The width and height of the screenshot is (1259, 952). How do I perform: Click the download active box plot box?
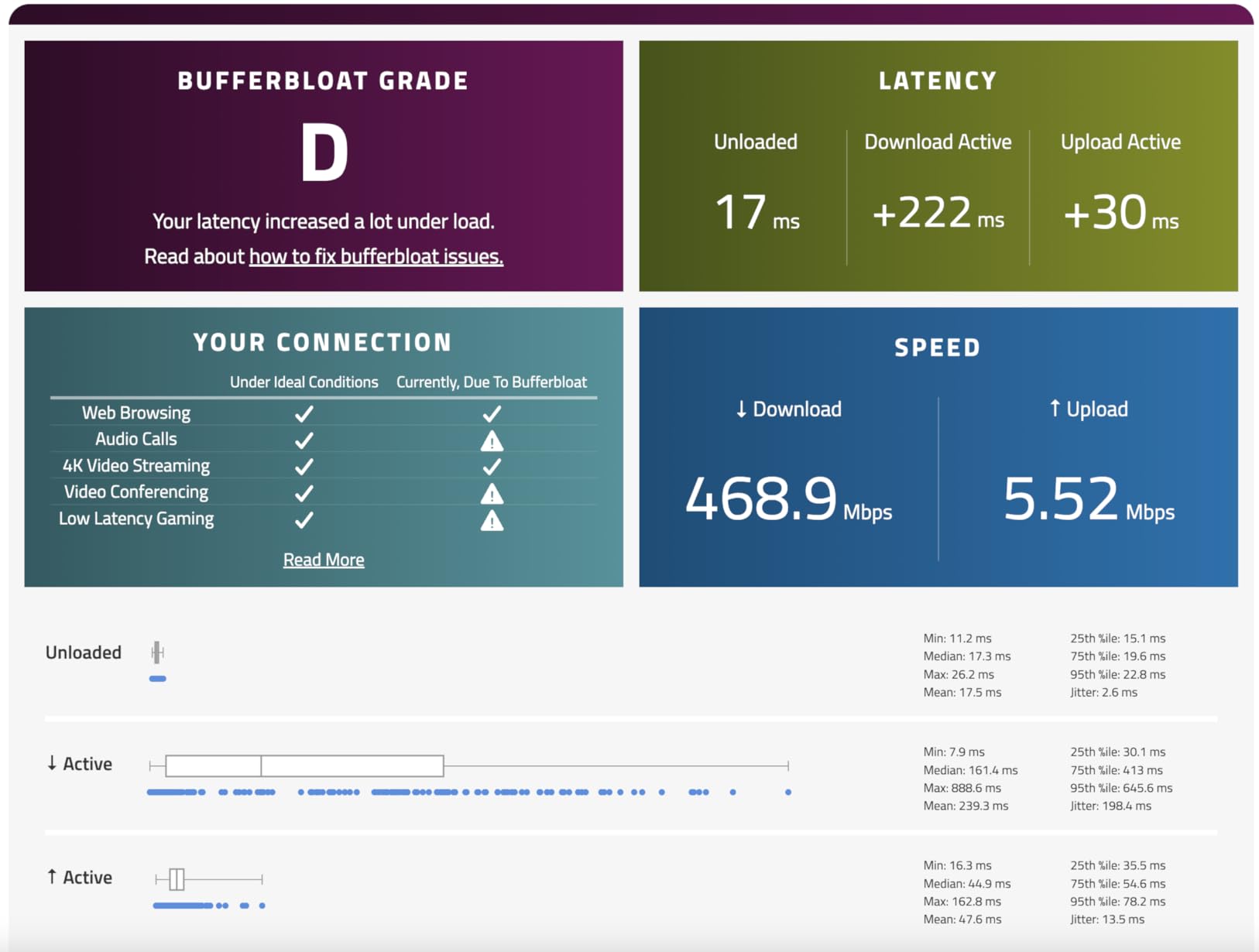(304, 765)
